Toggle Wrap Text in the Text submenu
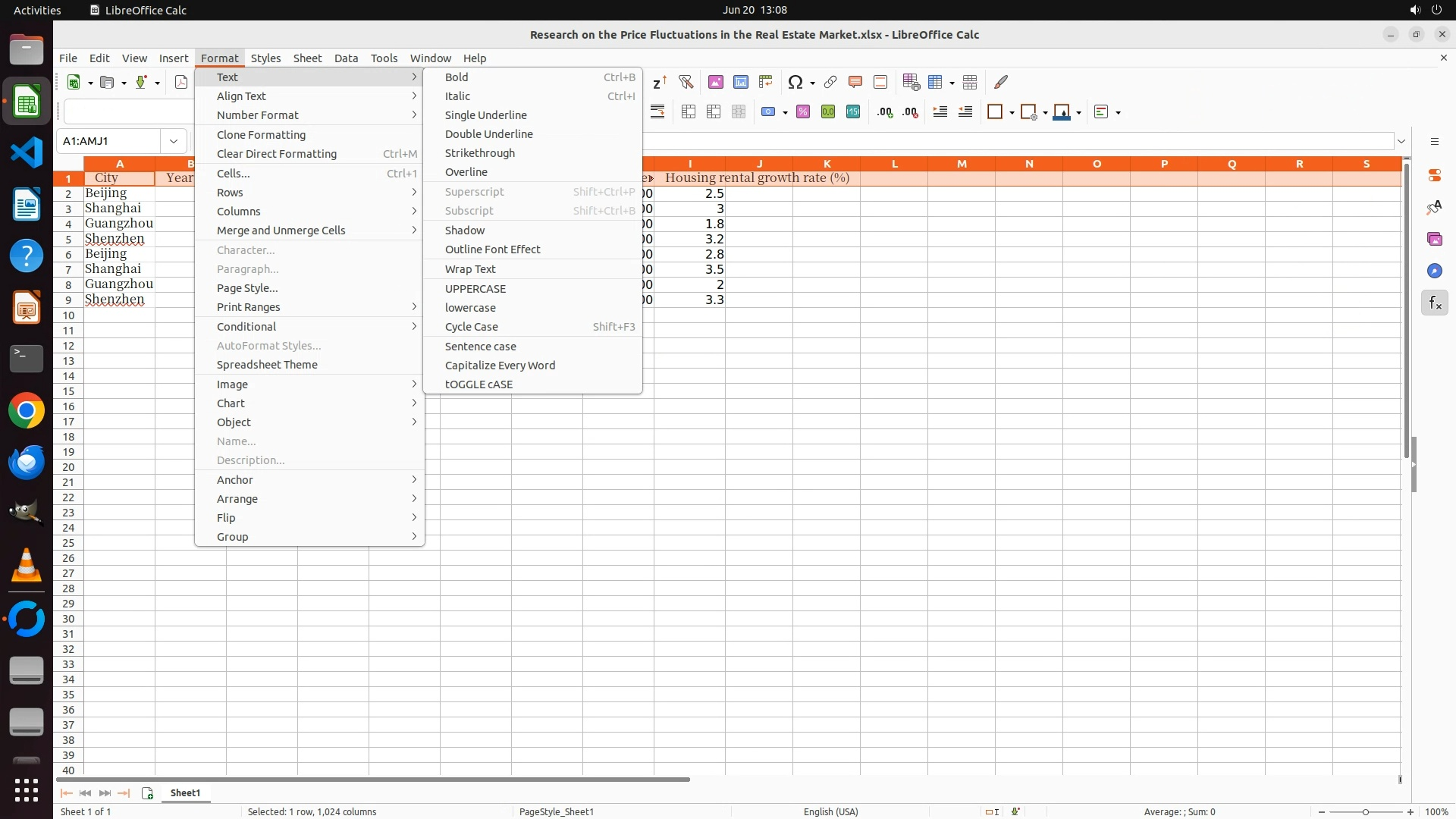 click(470, 269)
